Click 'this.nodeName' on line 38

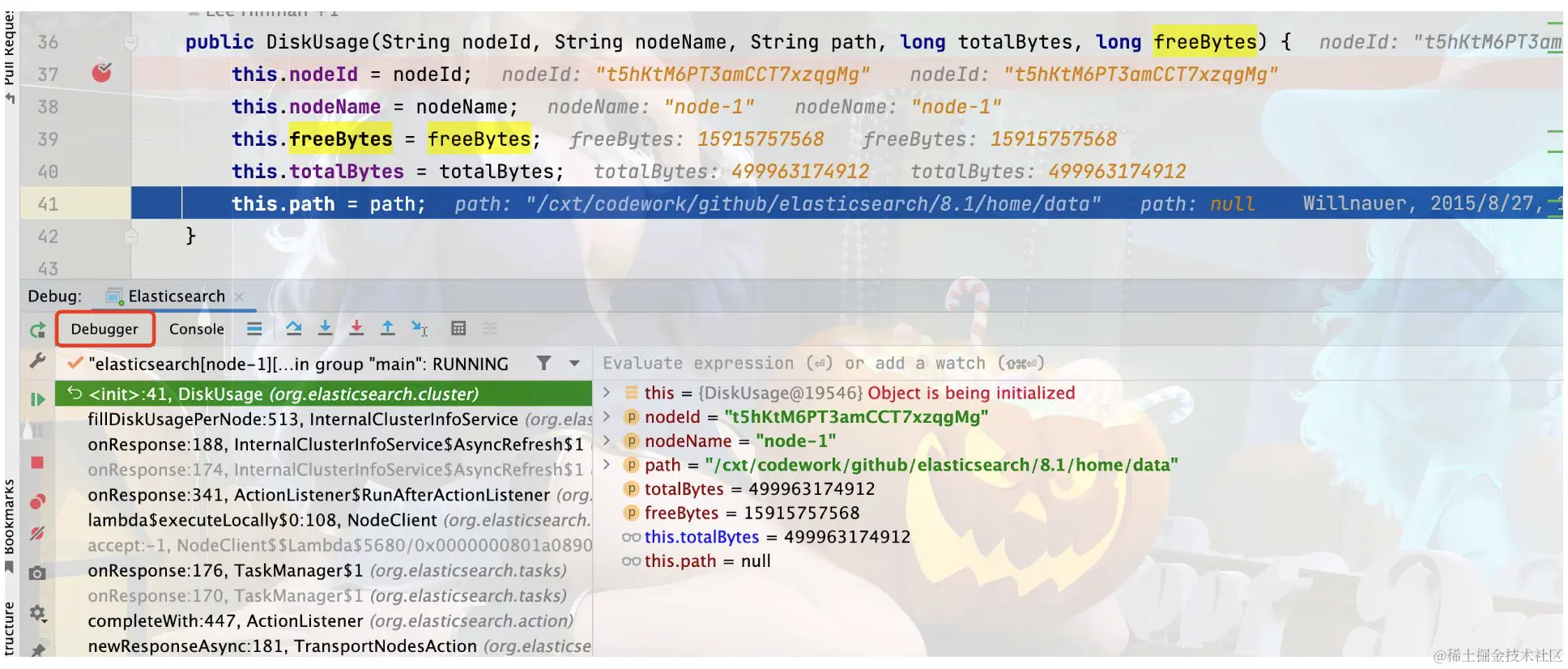pyautogui.click(x=306, y=107)
